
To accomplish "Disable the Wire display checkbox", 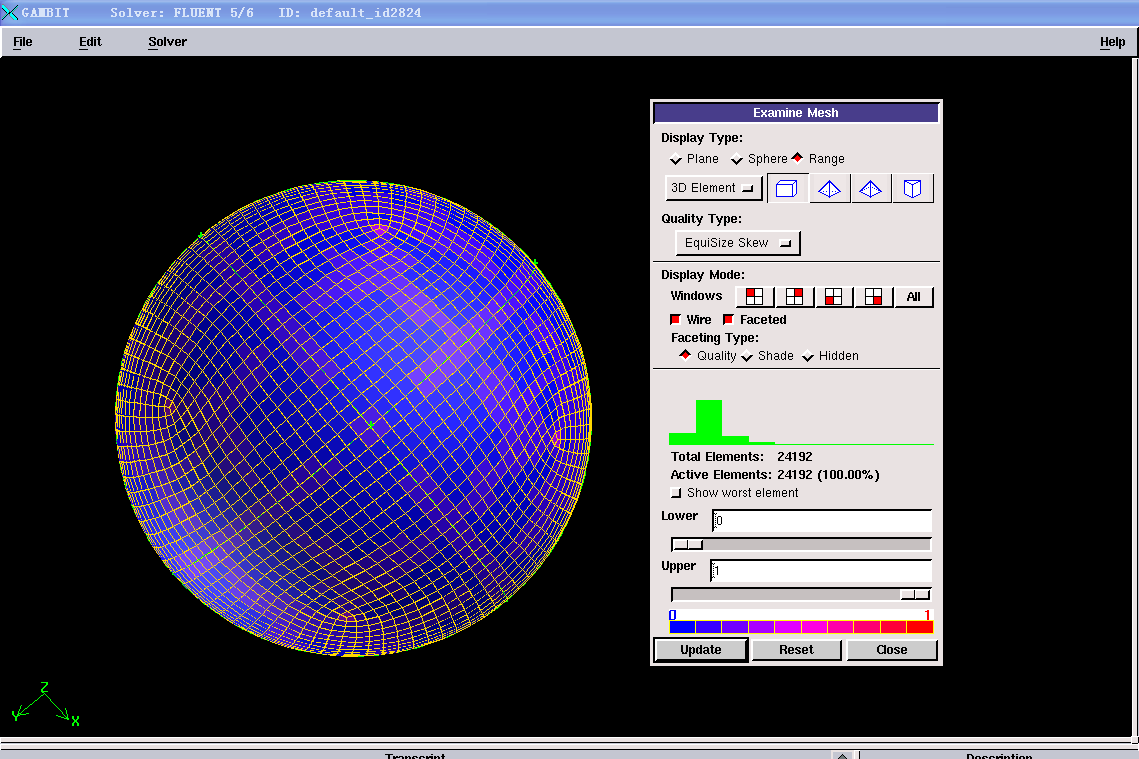I will point(675,320).
